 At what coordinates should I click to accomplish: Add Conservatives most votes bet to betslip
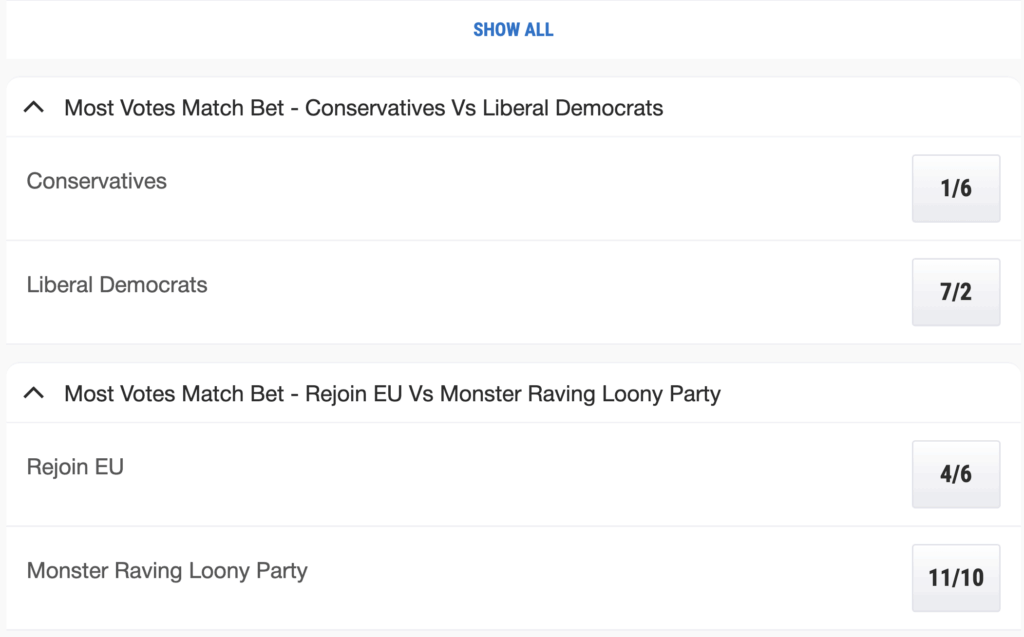pos(955,188)
